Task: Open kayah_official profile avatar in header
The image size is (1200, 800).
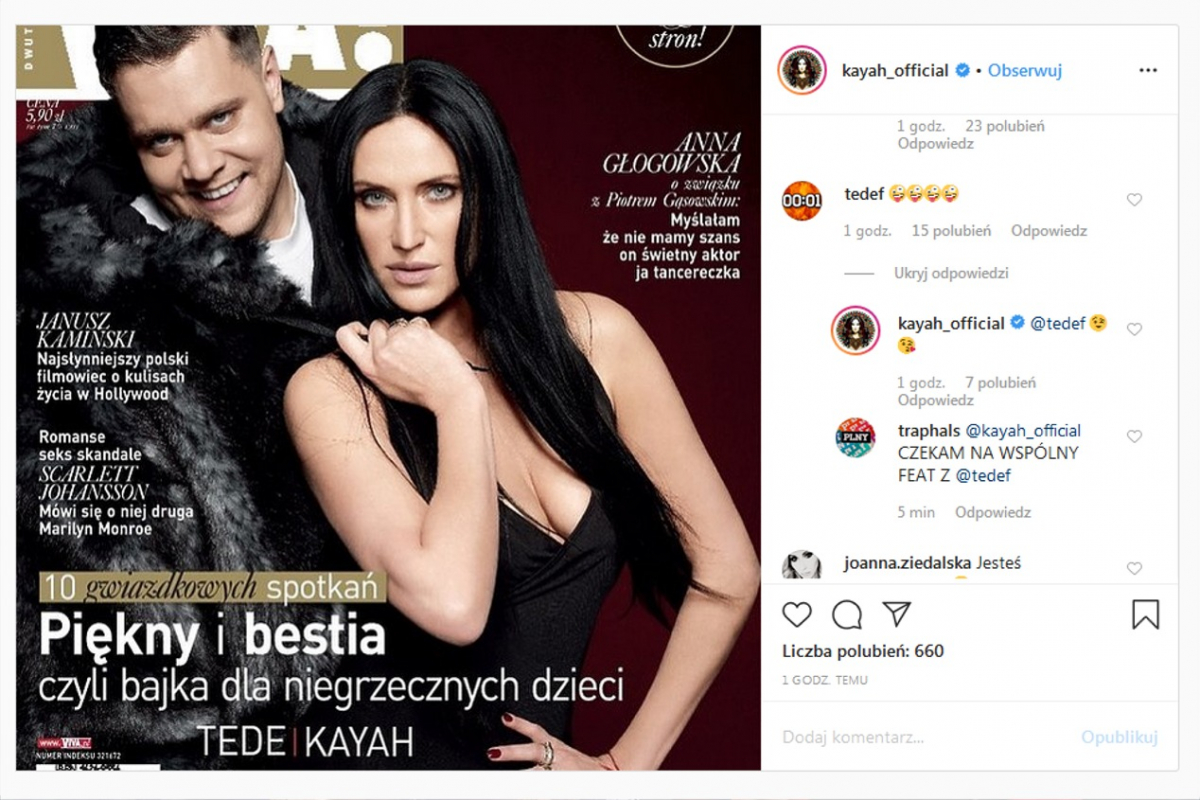Action: click(x=802, y=70)
